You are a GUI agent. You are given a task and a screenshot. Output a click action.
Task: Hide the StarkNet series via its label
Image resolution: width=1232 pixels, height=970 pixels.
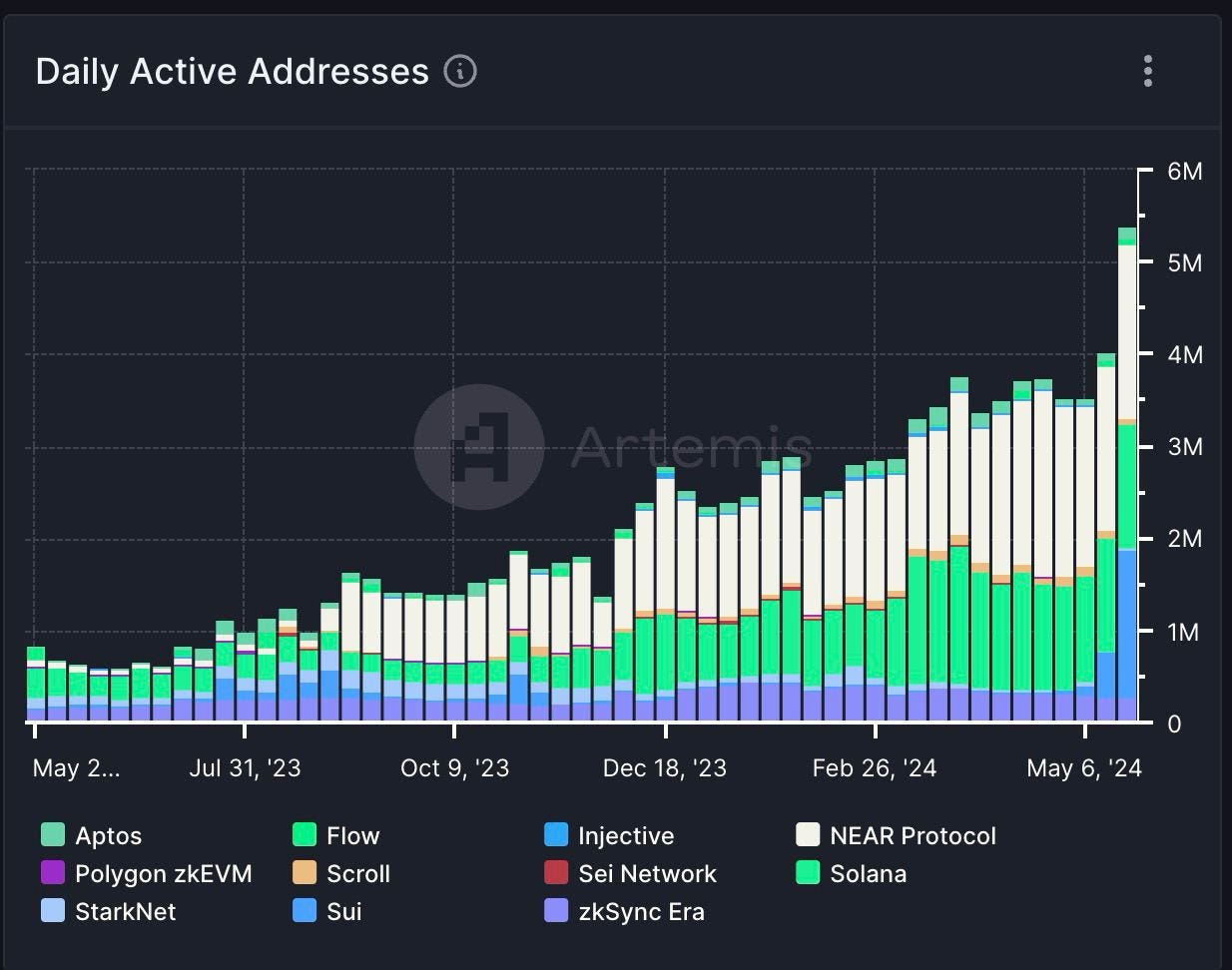click(126, 911)
